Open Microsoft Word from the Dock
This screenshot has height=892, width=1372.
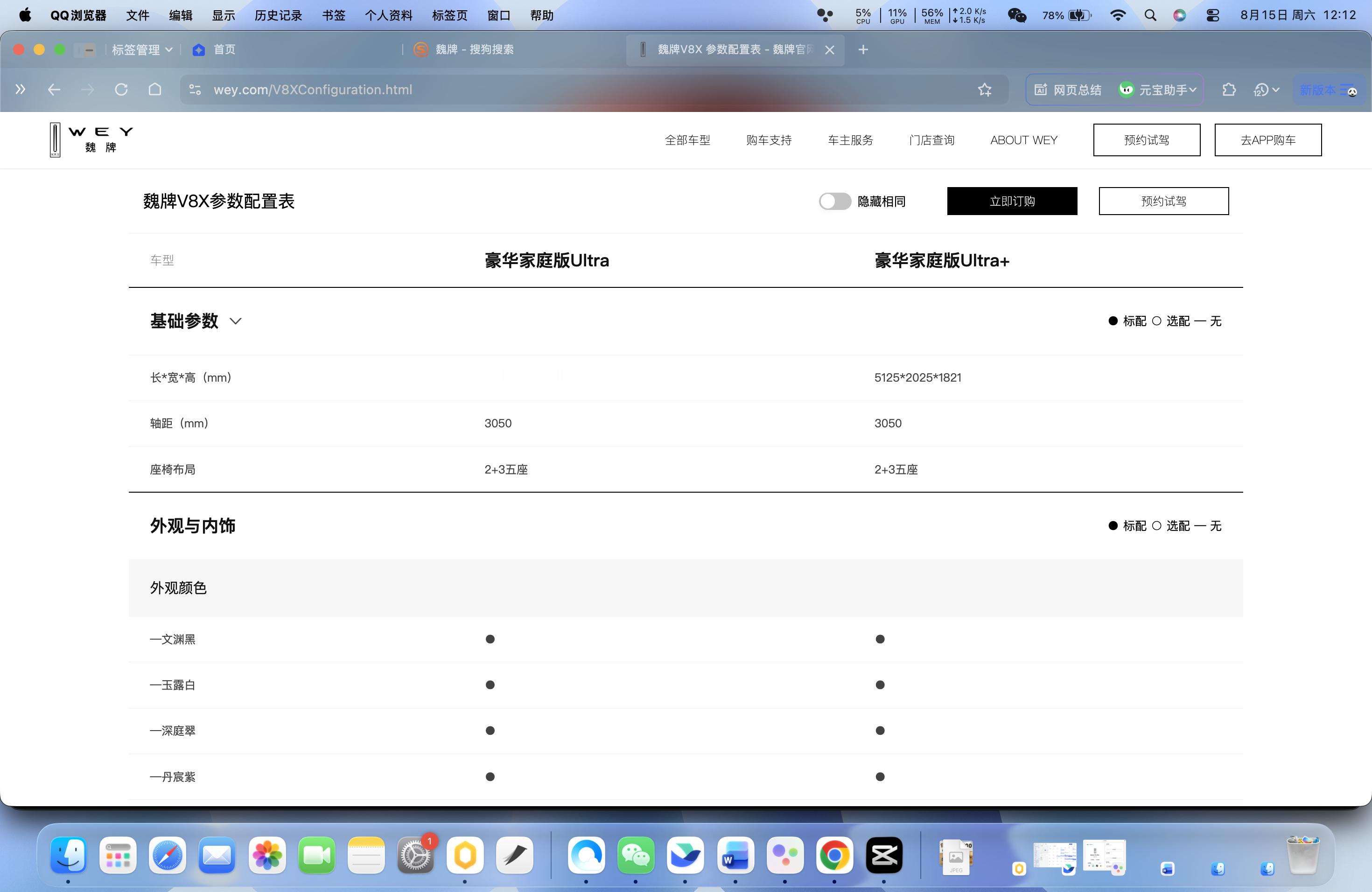pos(735,855)
